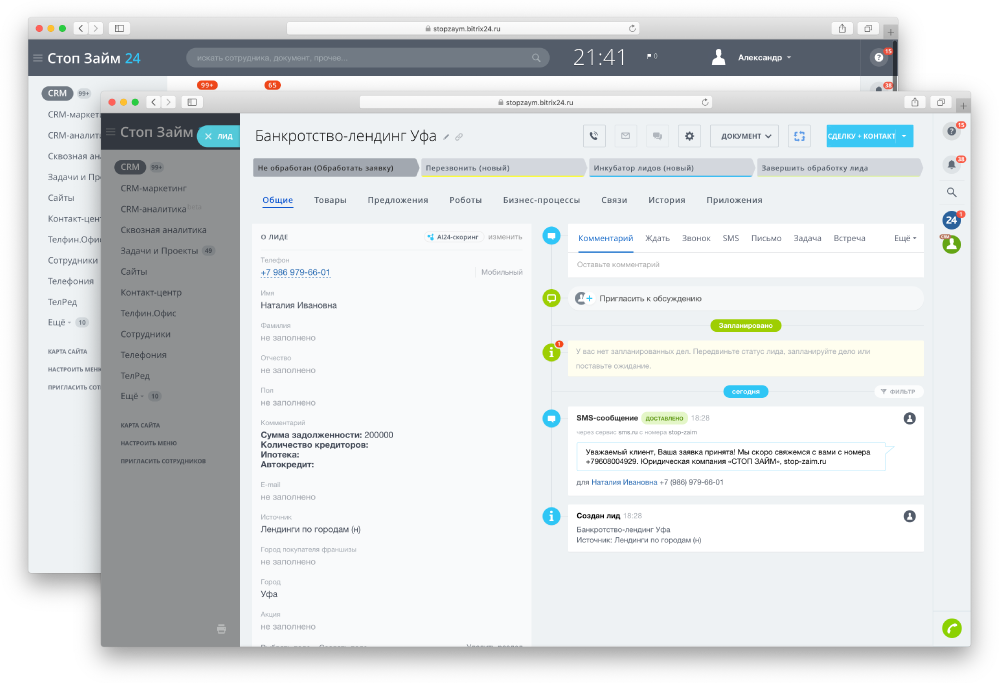Click the green phone dial button

click(x=952, y=628)
